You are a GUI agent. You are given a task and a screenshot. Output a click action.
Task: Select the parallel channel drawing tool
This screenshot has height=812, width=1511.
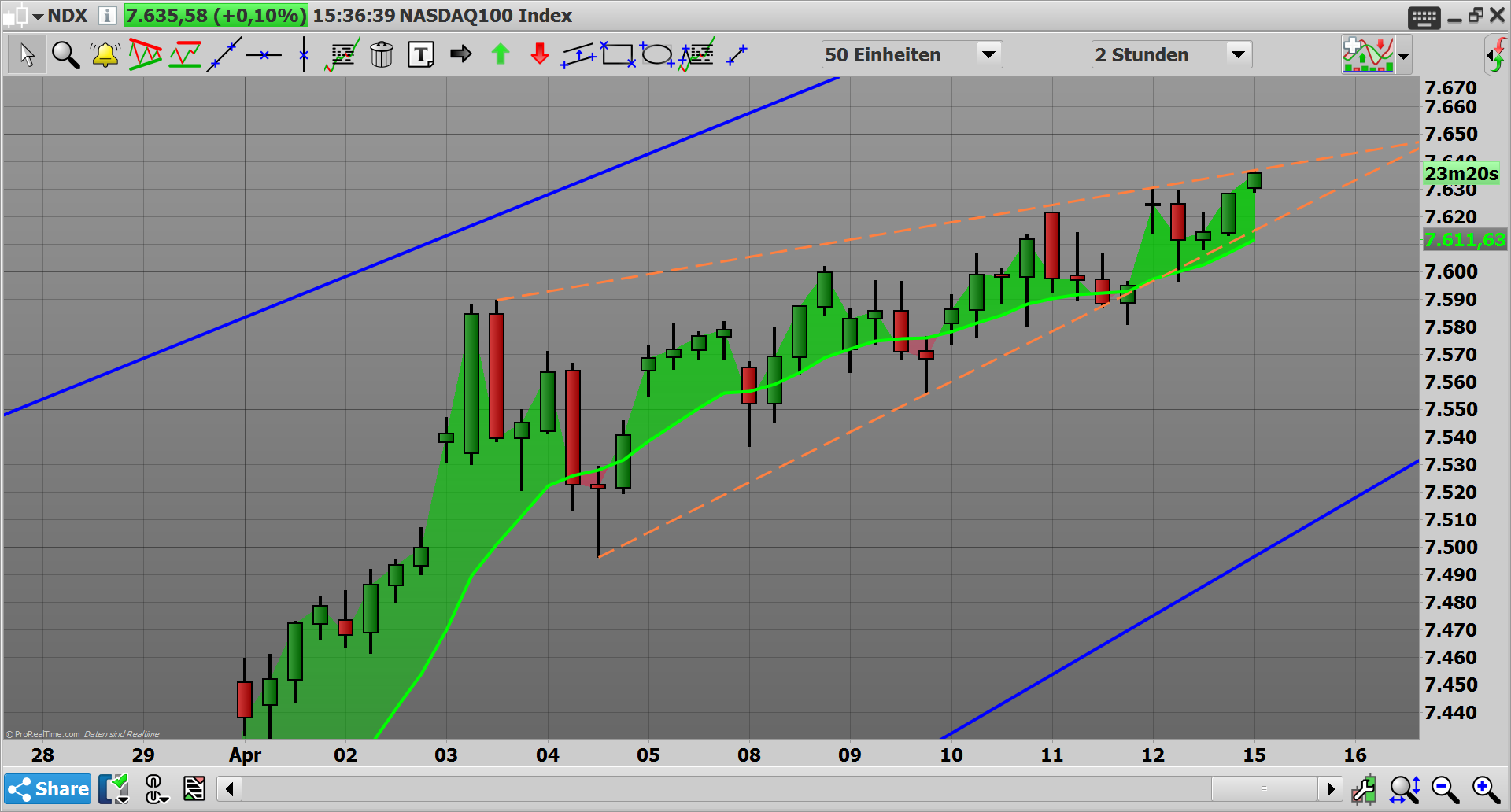(x=578, y=55)
